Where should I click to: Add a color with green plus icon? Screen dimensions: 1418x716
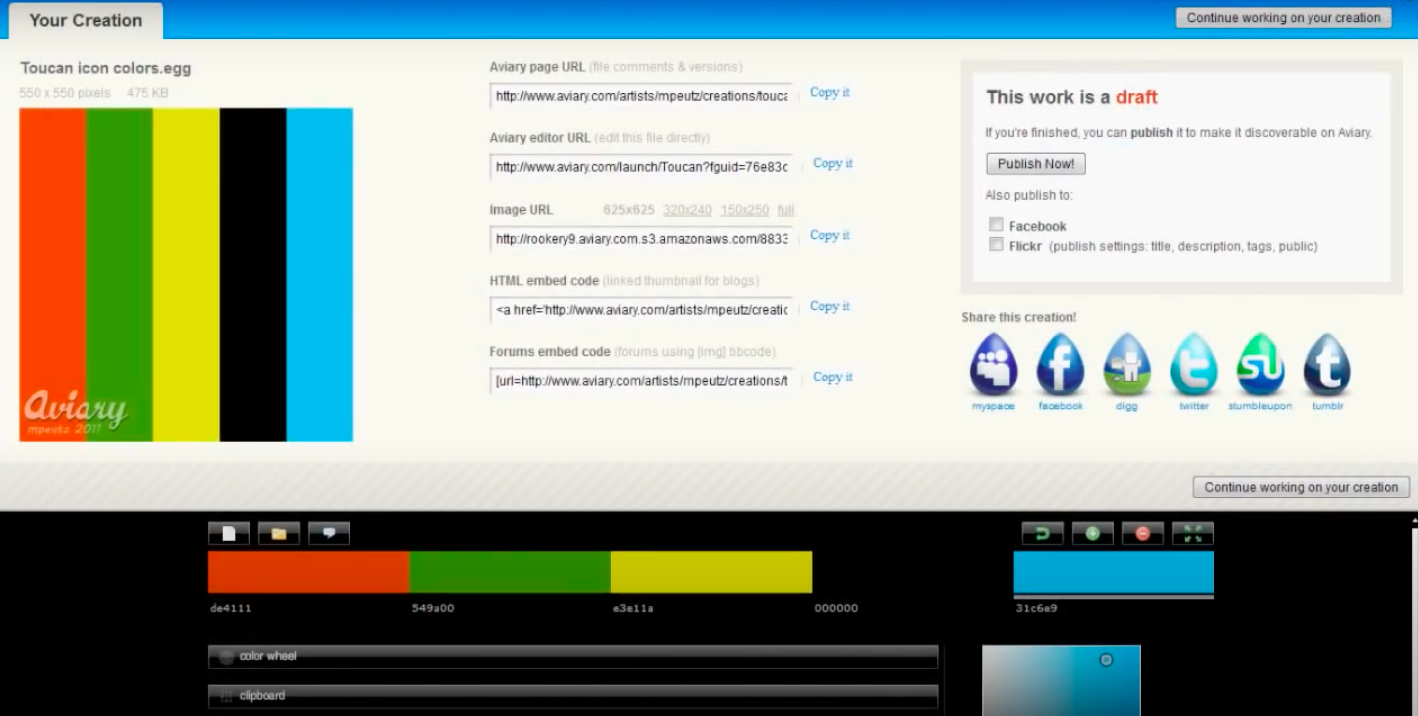[x=1092, y=534]
